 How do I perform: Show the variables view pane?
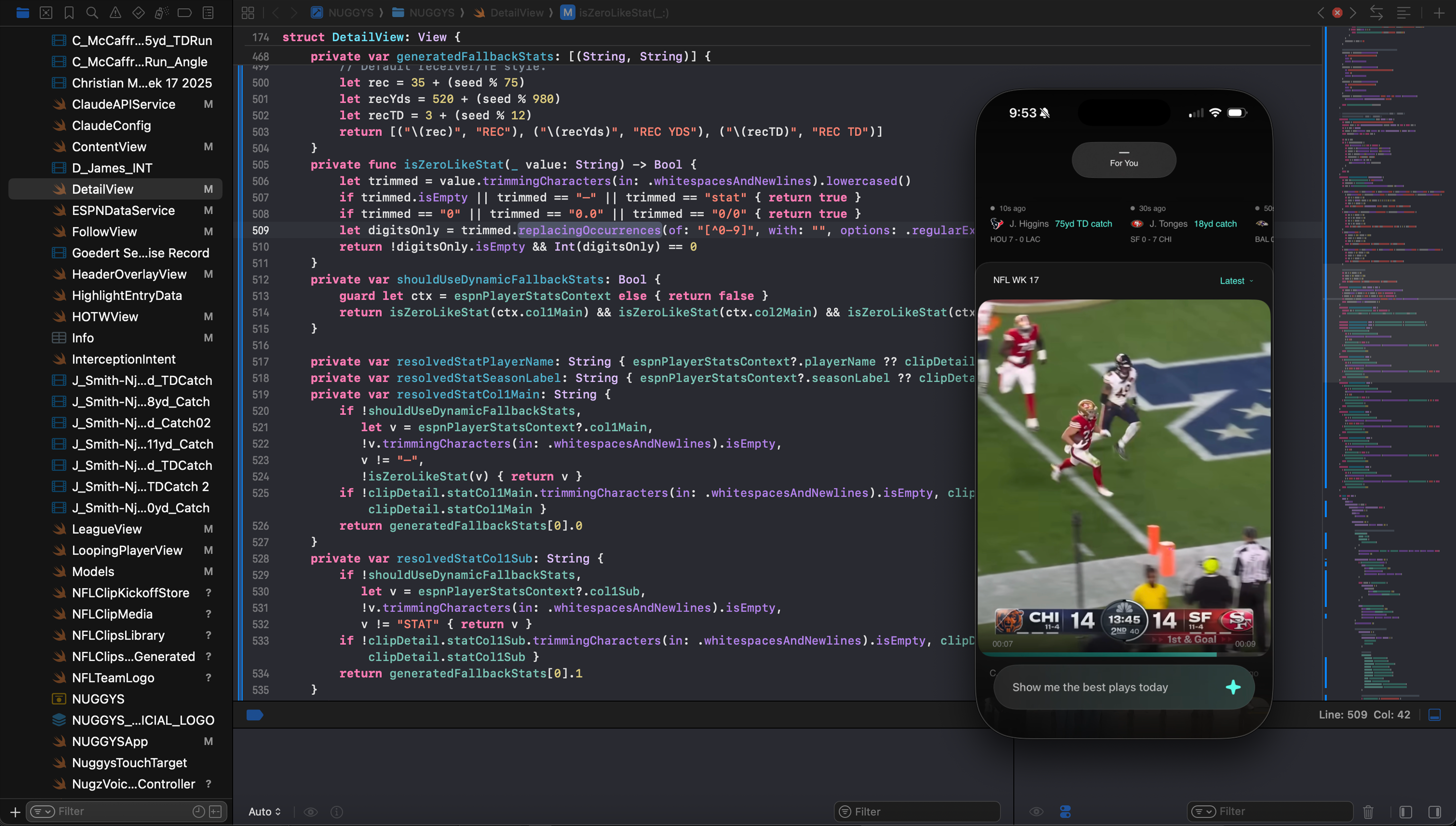coord(1406,812)
